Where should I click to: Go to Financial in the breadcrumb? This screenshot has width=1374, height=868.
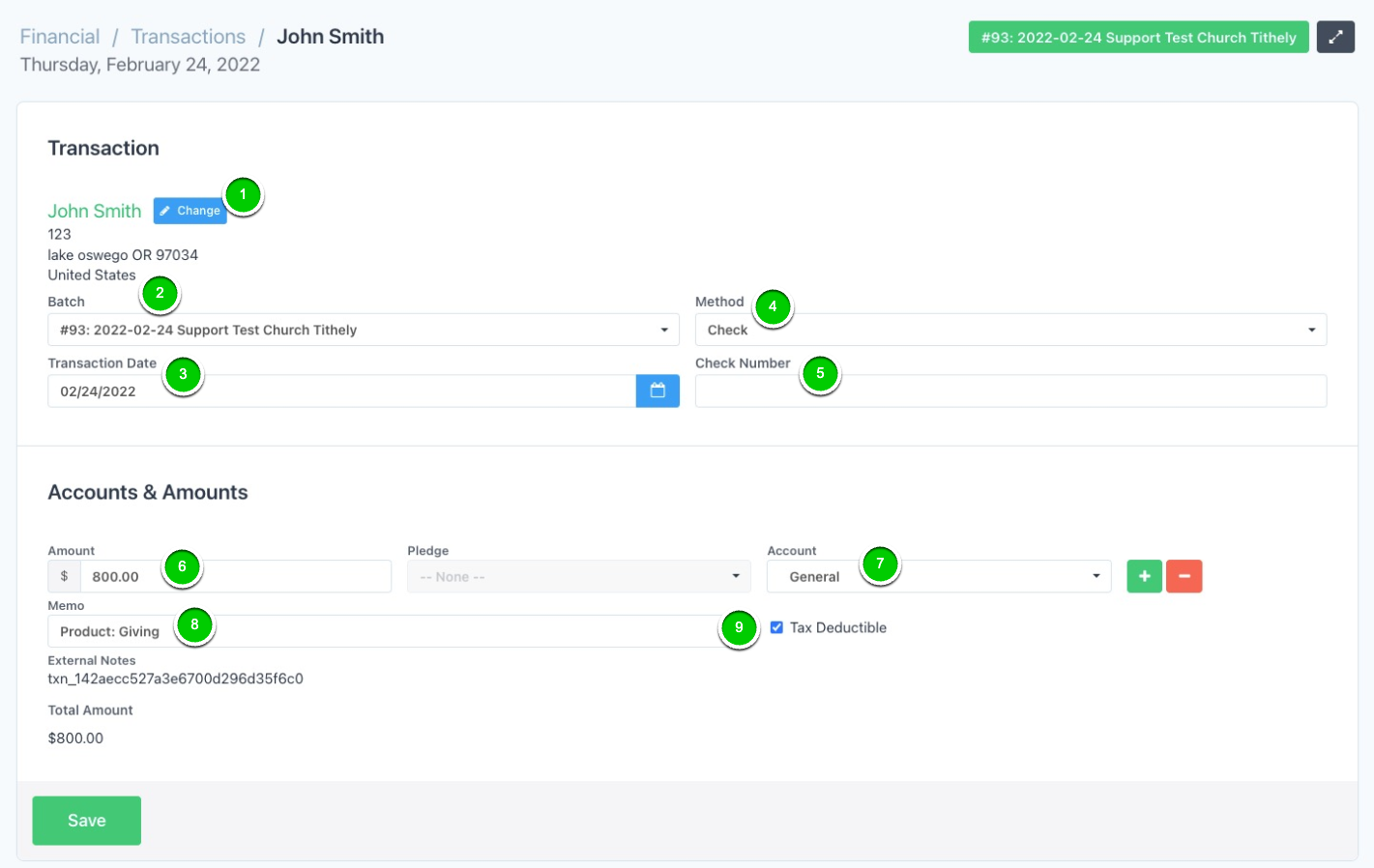click(x=60, y=37)
